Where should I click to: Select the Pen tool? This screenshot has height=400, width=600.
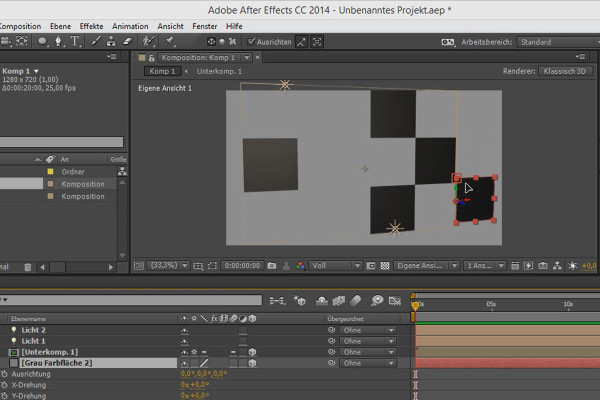coord(58,41)
